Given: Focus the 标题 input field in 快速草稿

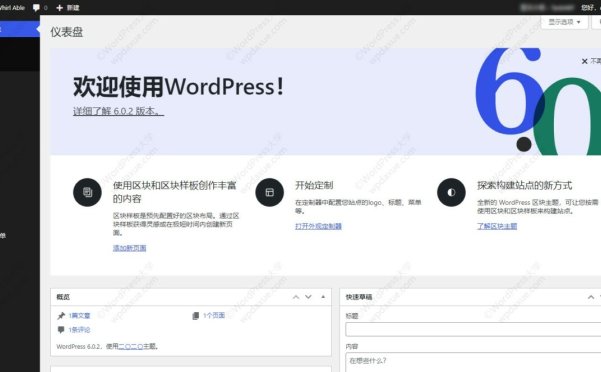Looking at the screenshot, I should pos(473,329).
